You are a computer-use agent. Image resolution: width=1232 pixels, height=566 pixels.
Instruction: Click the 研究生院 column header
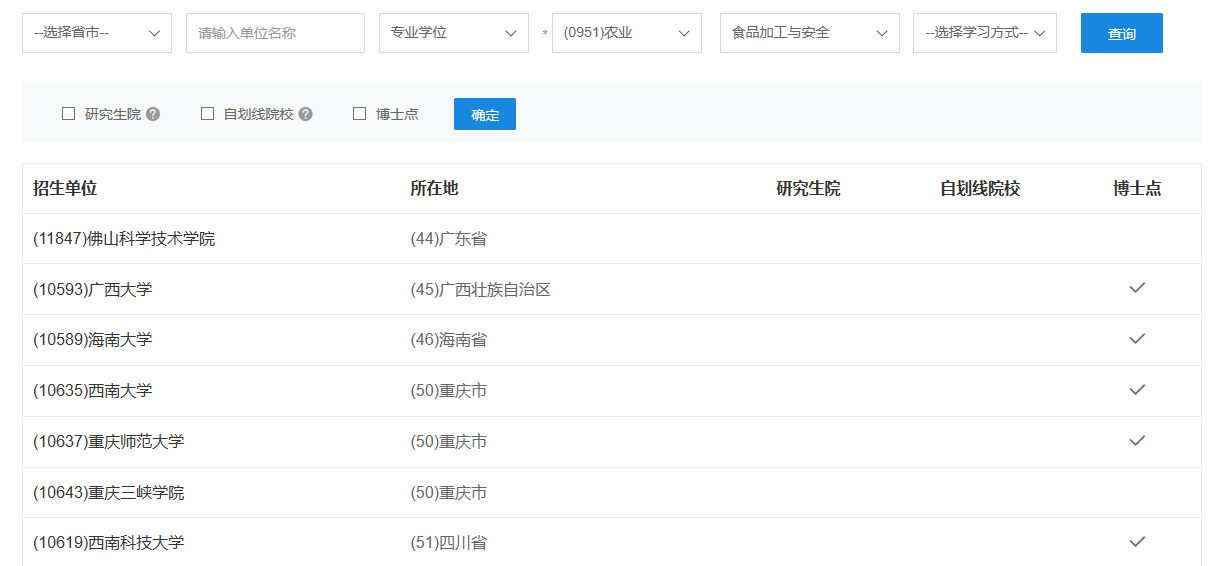point(809,188)
